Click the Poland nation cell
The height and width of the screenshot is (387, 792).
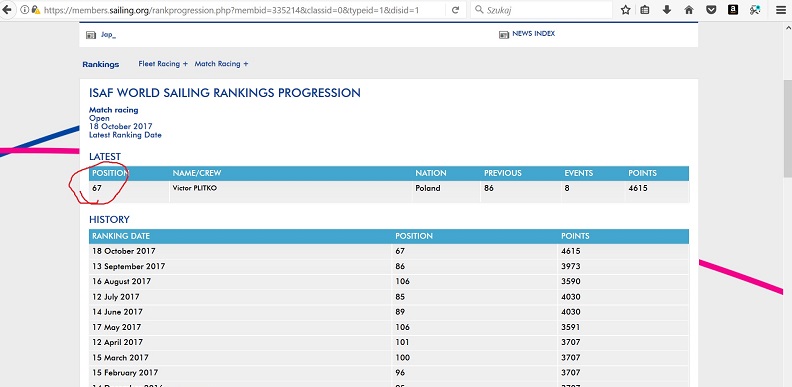pos(428,188)
